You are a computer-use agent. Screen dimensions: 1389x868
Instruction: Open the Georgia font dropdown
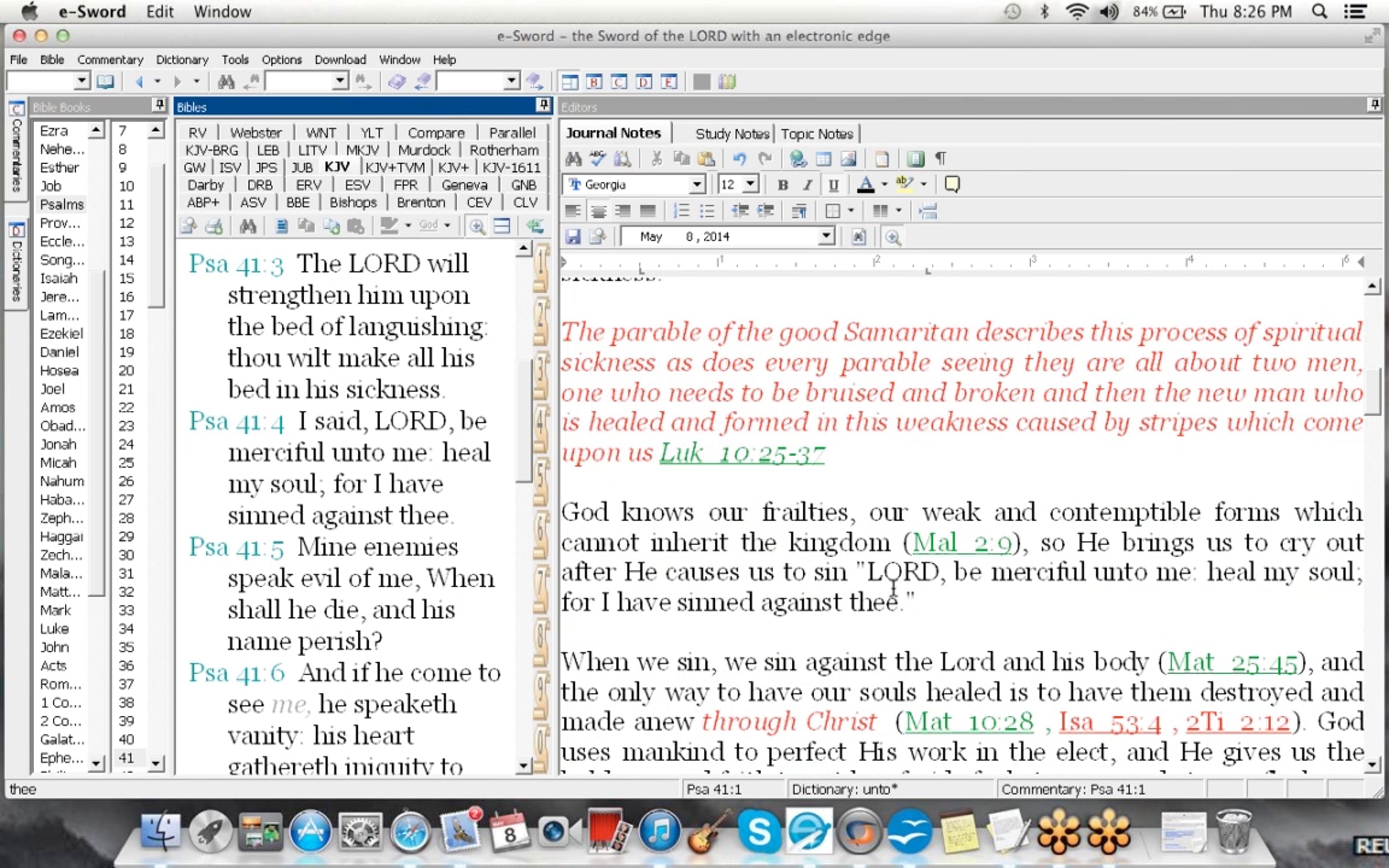pyautogui.click(x=697, y=185)
